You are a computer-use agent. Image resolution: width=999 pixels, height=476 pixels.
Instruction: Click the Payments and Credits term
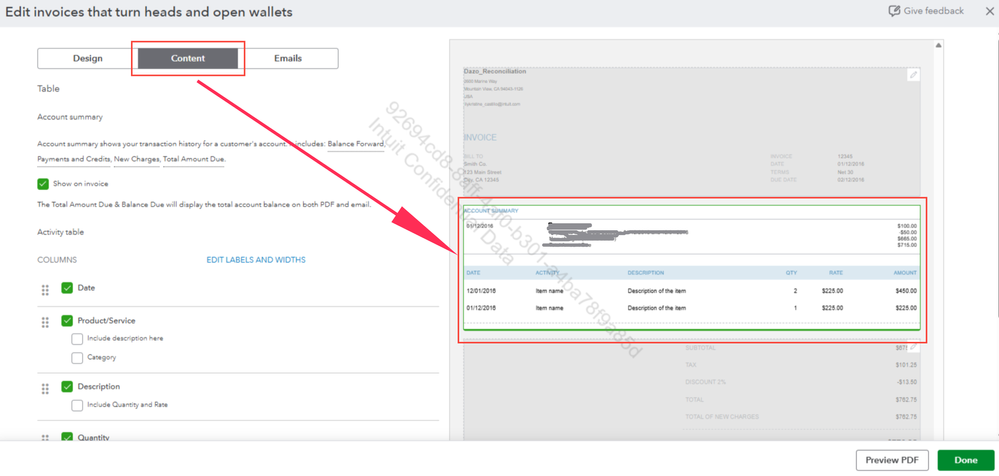(74, 159)
